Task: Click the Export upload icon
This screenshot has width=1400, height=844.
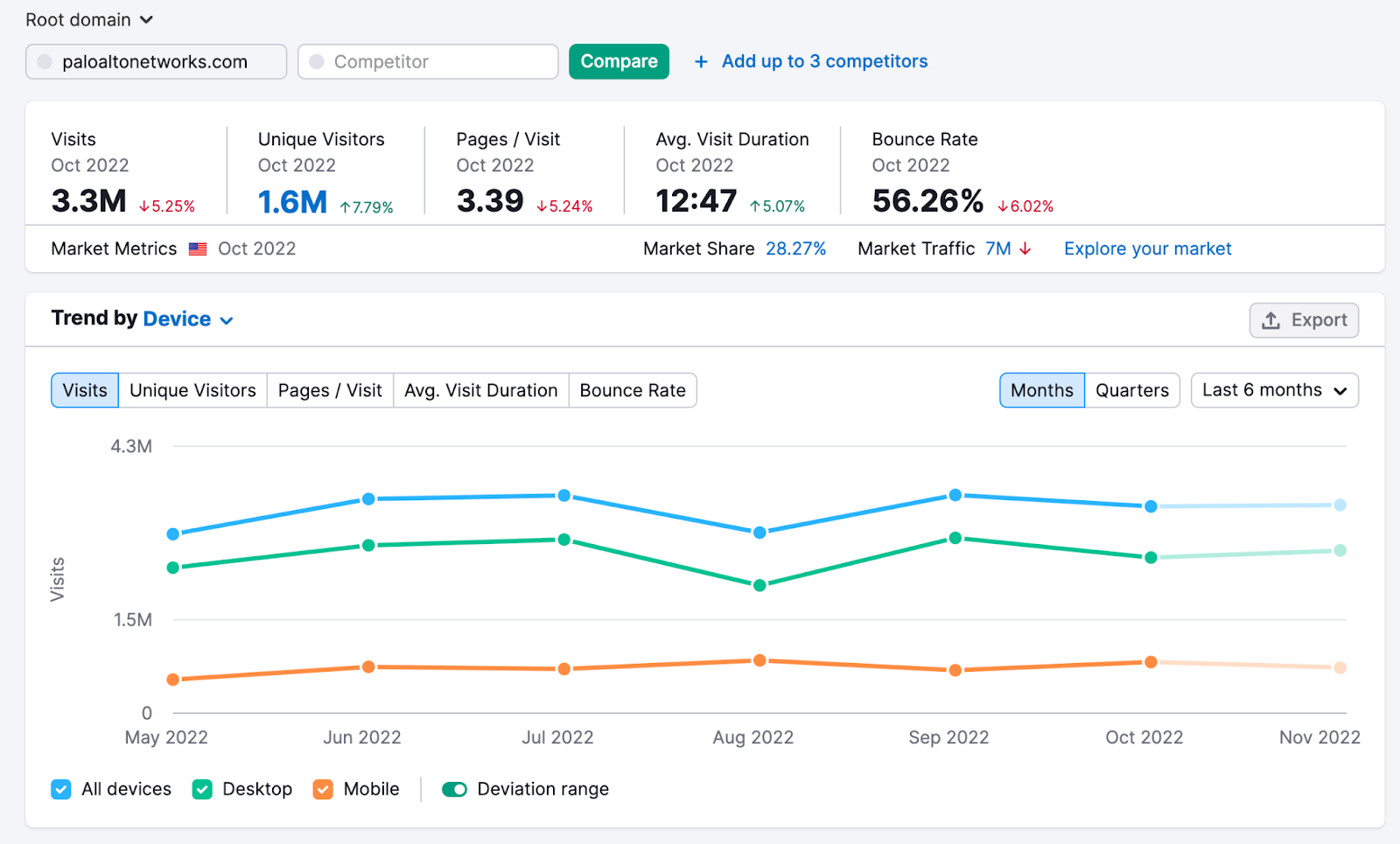Action: coord(1270,320)
